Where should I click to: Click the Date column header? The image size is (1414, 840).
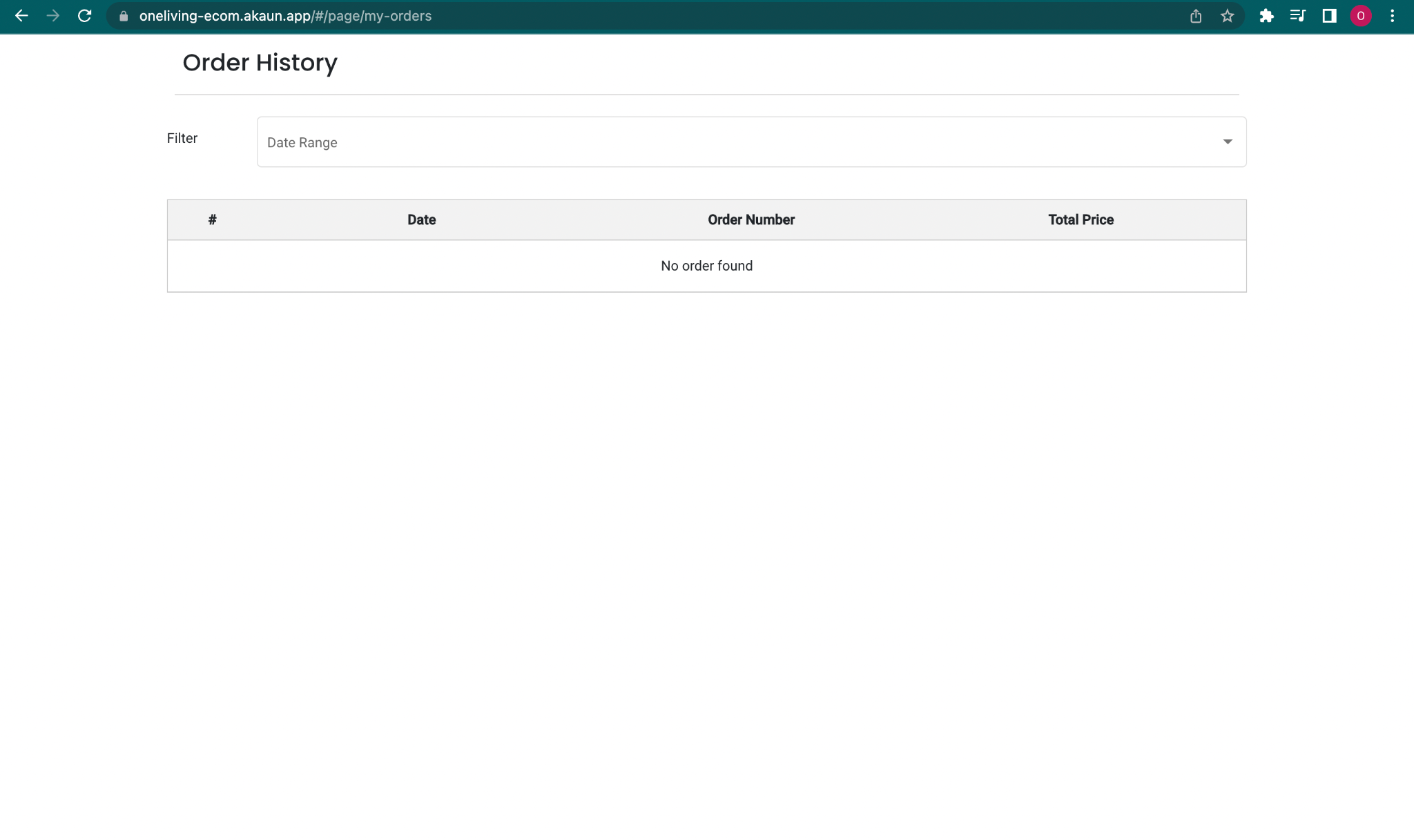pos(421,220)
